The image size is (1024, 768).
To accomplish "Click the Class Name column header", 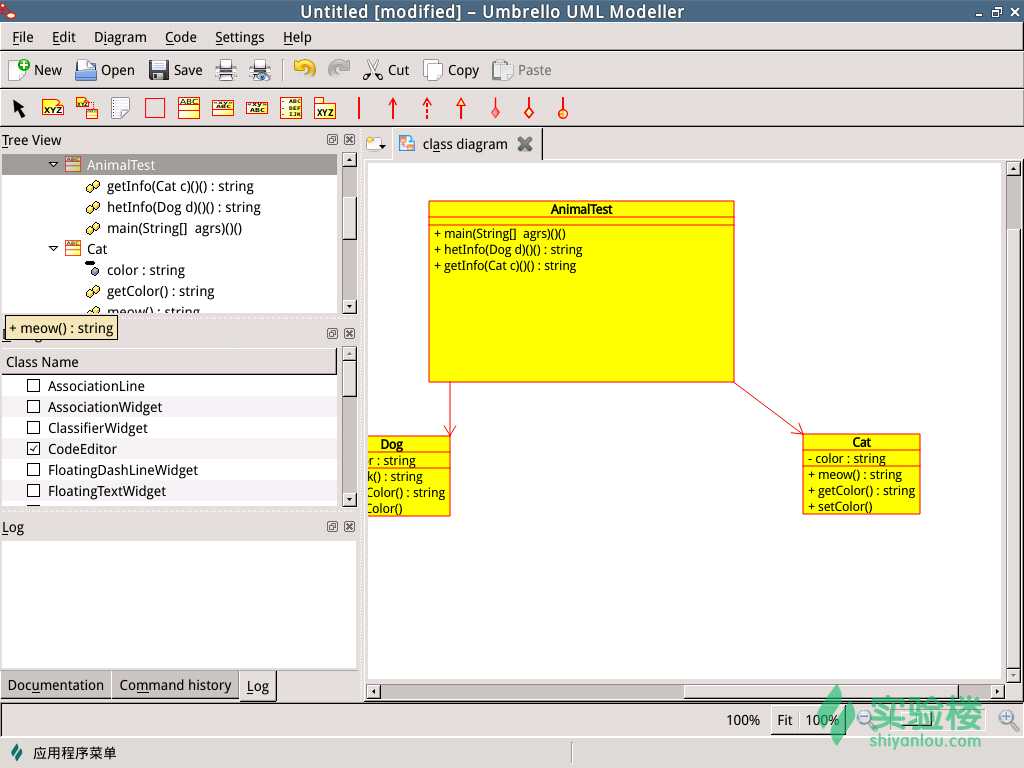I will 169,362.
